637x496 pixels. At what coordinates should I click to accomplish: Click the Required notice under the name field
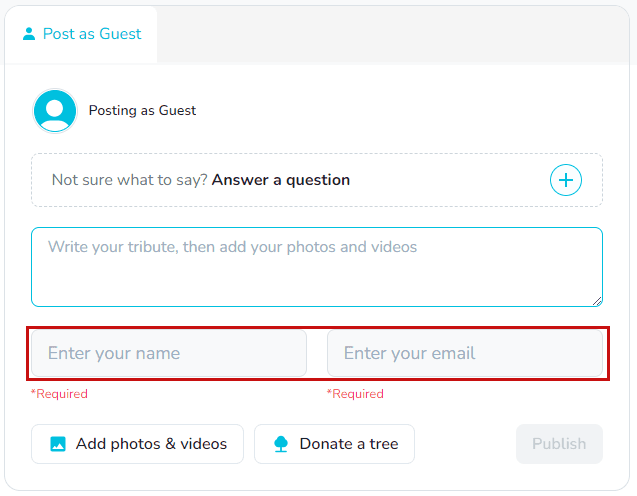[x=59, y=394]
